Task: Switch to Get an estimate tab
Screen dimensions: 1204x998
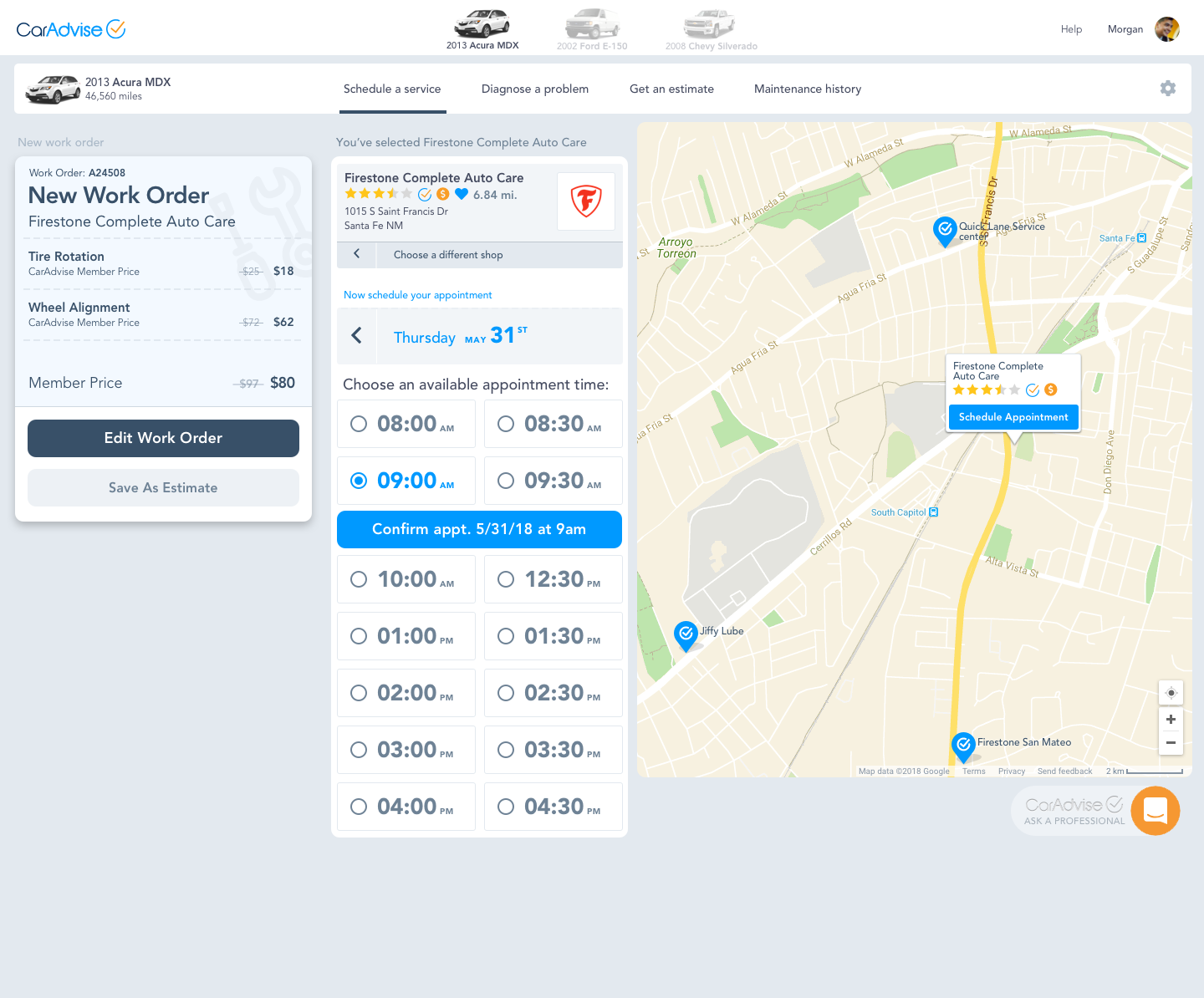Action: 671,89
